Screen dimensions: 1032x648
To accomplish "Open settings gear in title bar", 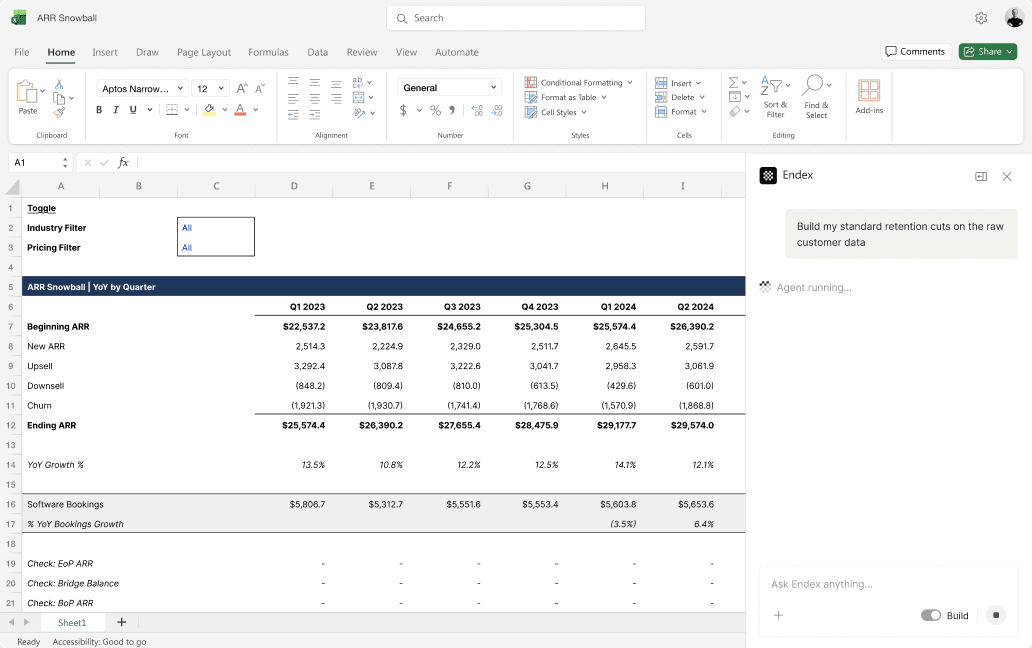I will point(981,18).
